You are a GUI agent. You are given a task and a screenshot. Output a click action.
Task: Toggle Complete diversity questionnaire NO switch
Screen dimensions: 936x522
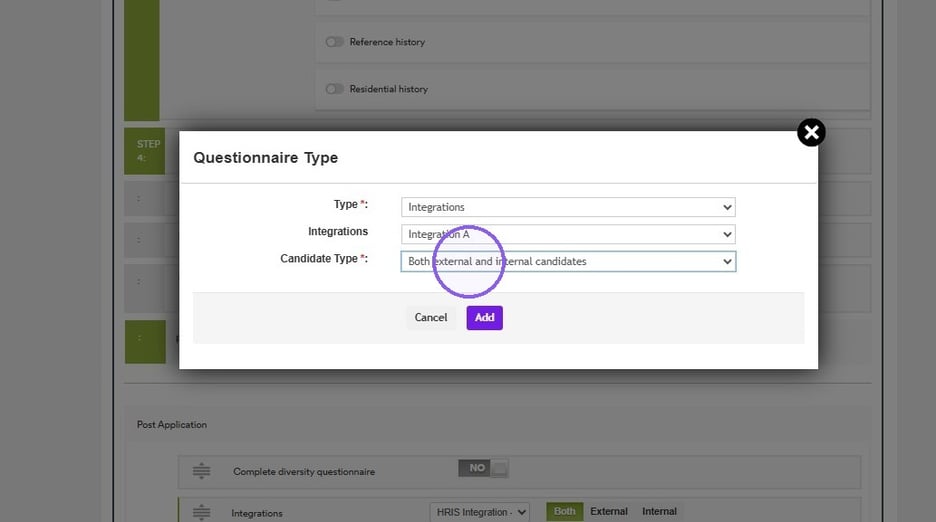484,468
